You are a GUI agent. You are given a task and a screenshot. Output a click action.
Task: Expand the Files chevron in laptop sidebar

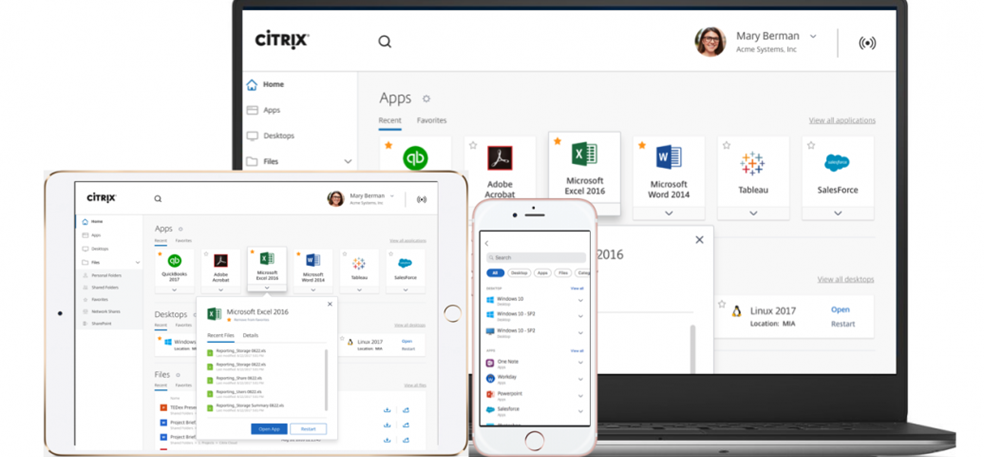pyautogui.click(x=348, y=161)
